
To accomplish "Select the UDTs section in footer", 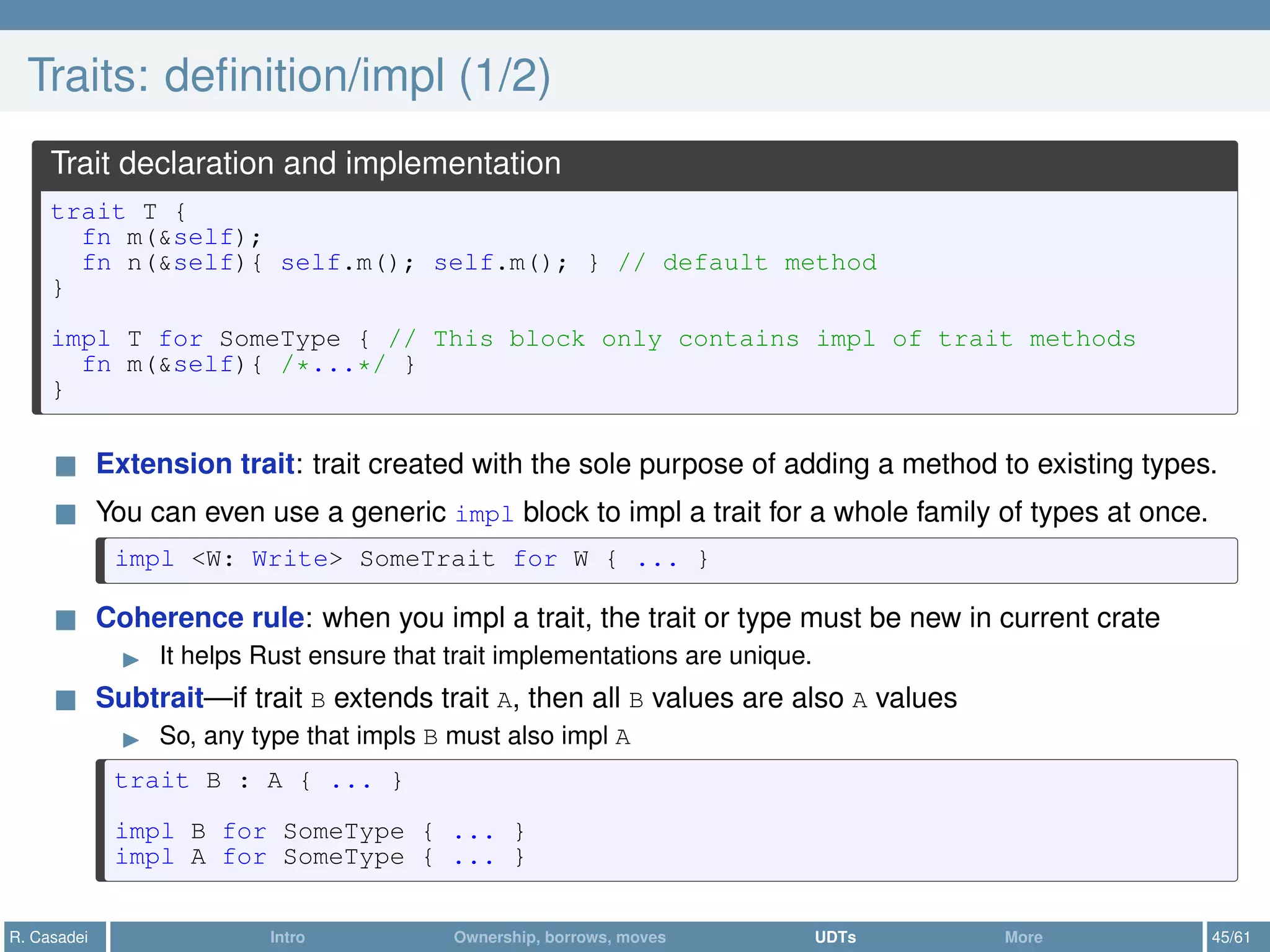I will (x=835, y=937).
